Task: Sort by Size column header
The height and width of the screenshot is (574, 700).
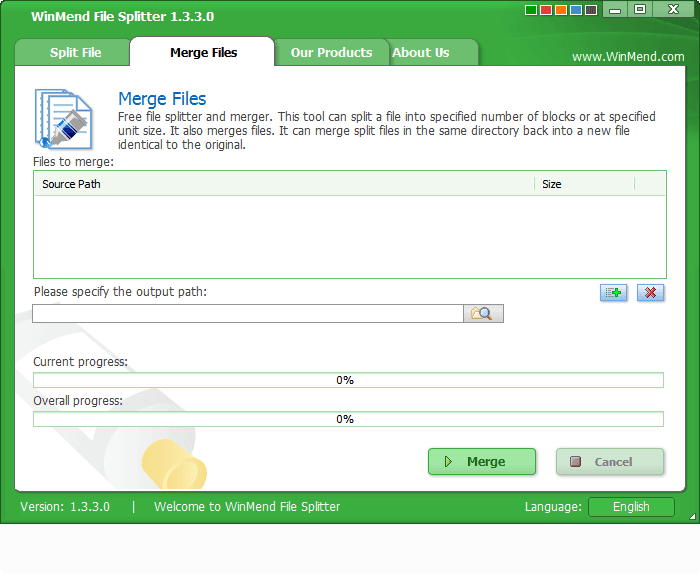Action: click(584, 184)
